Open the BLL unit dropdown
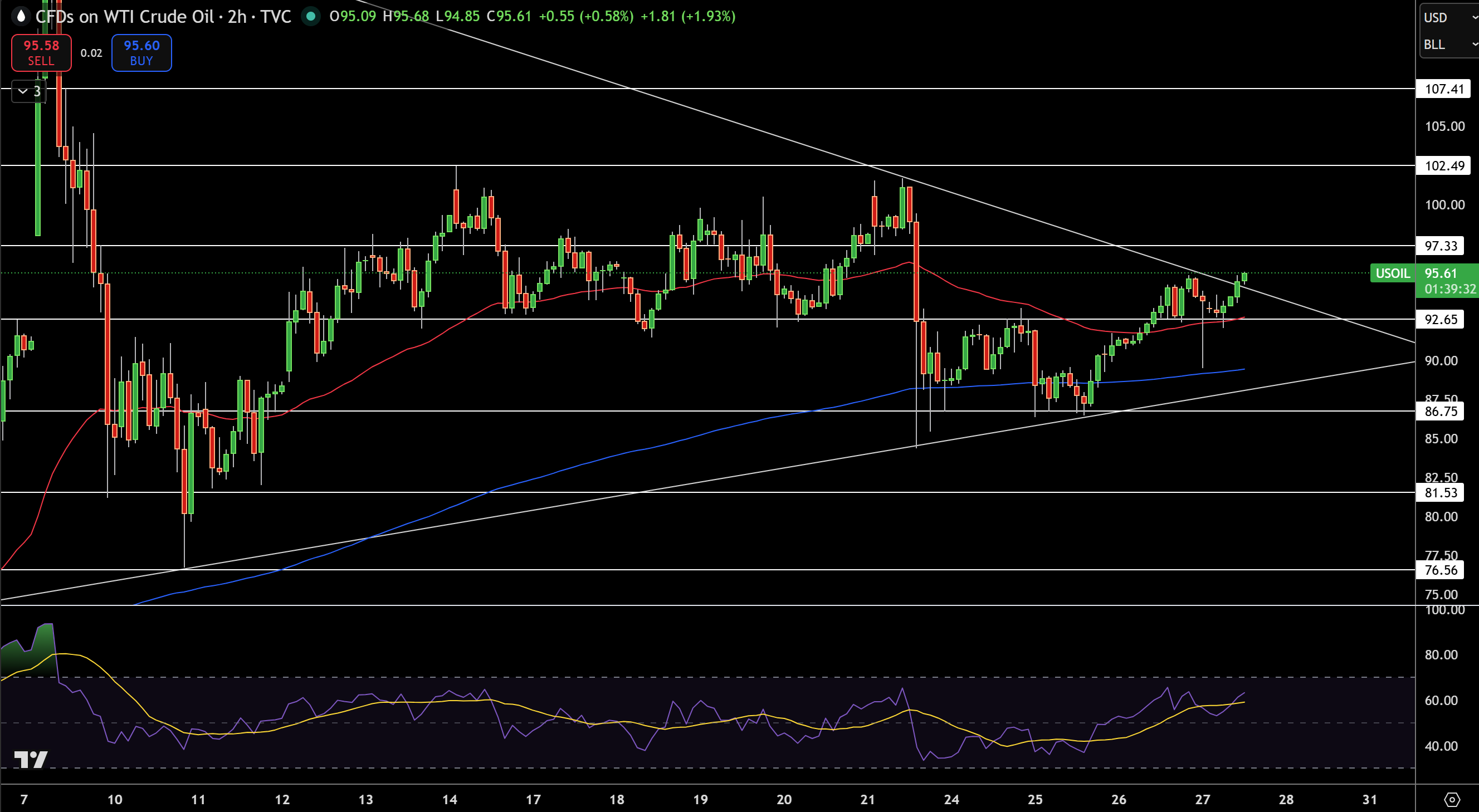The image size is (1479, 812). (x=1449, y=44)
